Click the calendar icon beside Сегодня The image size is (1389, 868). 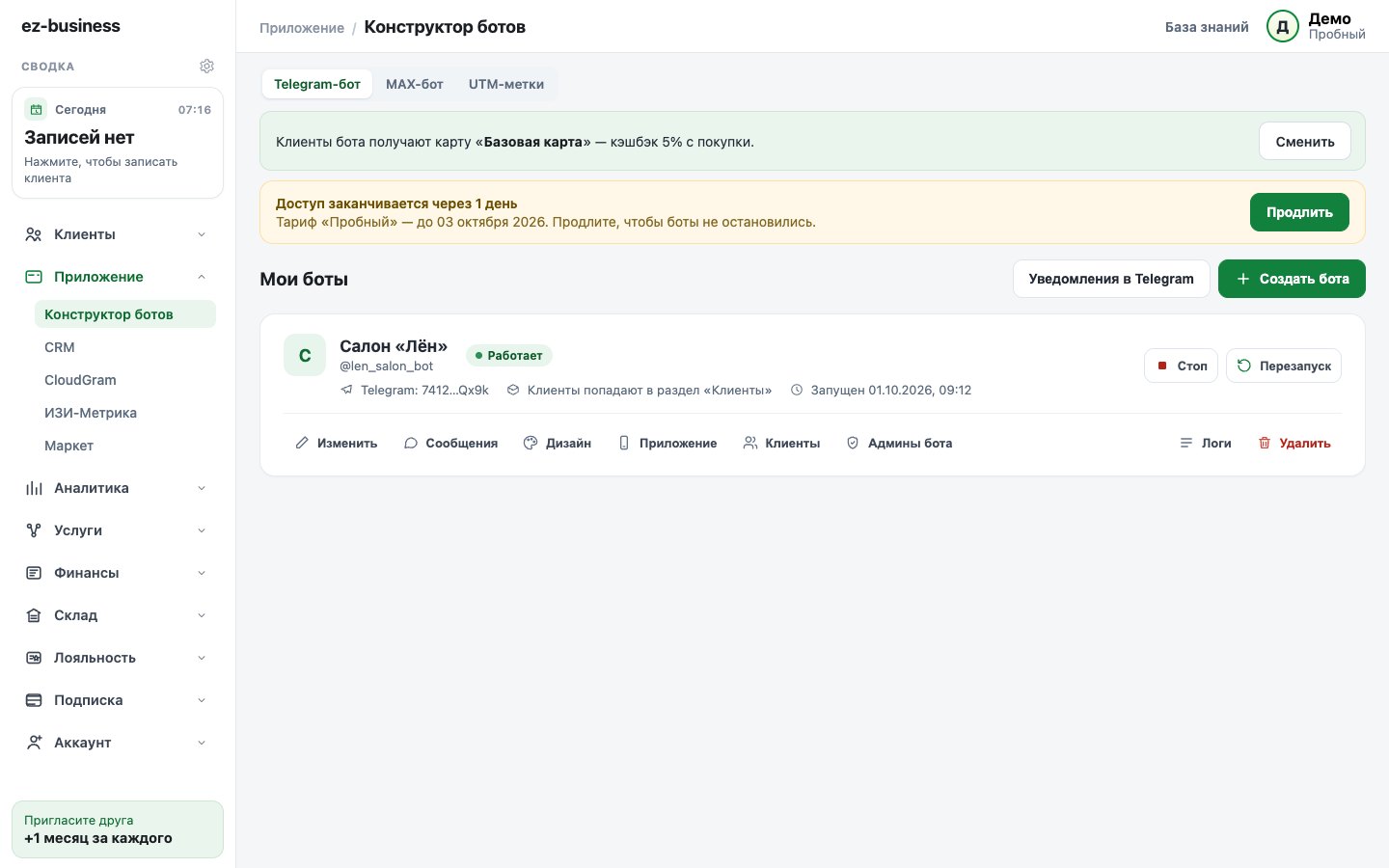point(36,109)
